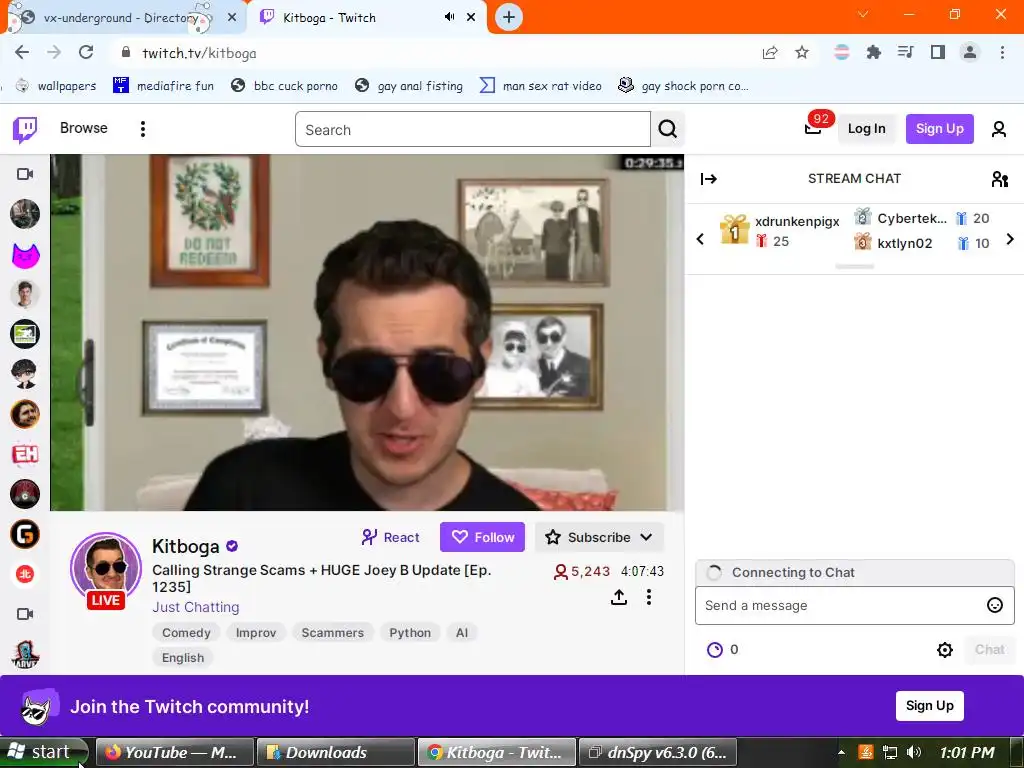Open Chrome tab search dropdown arrow
The image size is (1024, 768).
[x=863, y=14]
